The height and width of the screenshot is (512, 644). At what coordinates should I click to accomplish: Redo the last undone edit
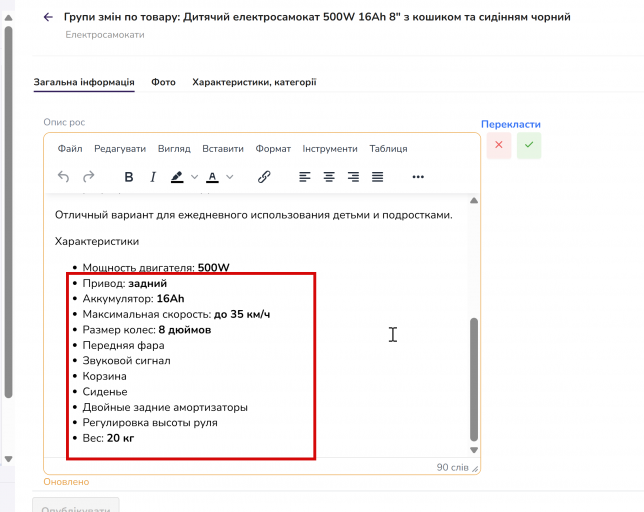tap(88, 177)
